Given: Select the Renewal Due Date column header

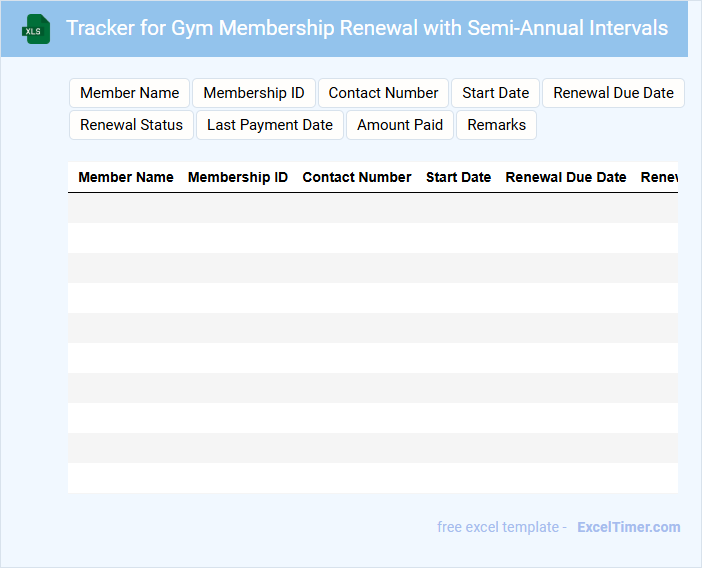Looking at the screenshot, I should point(566,177).
